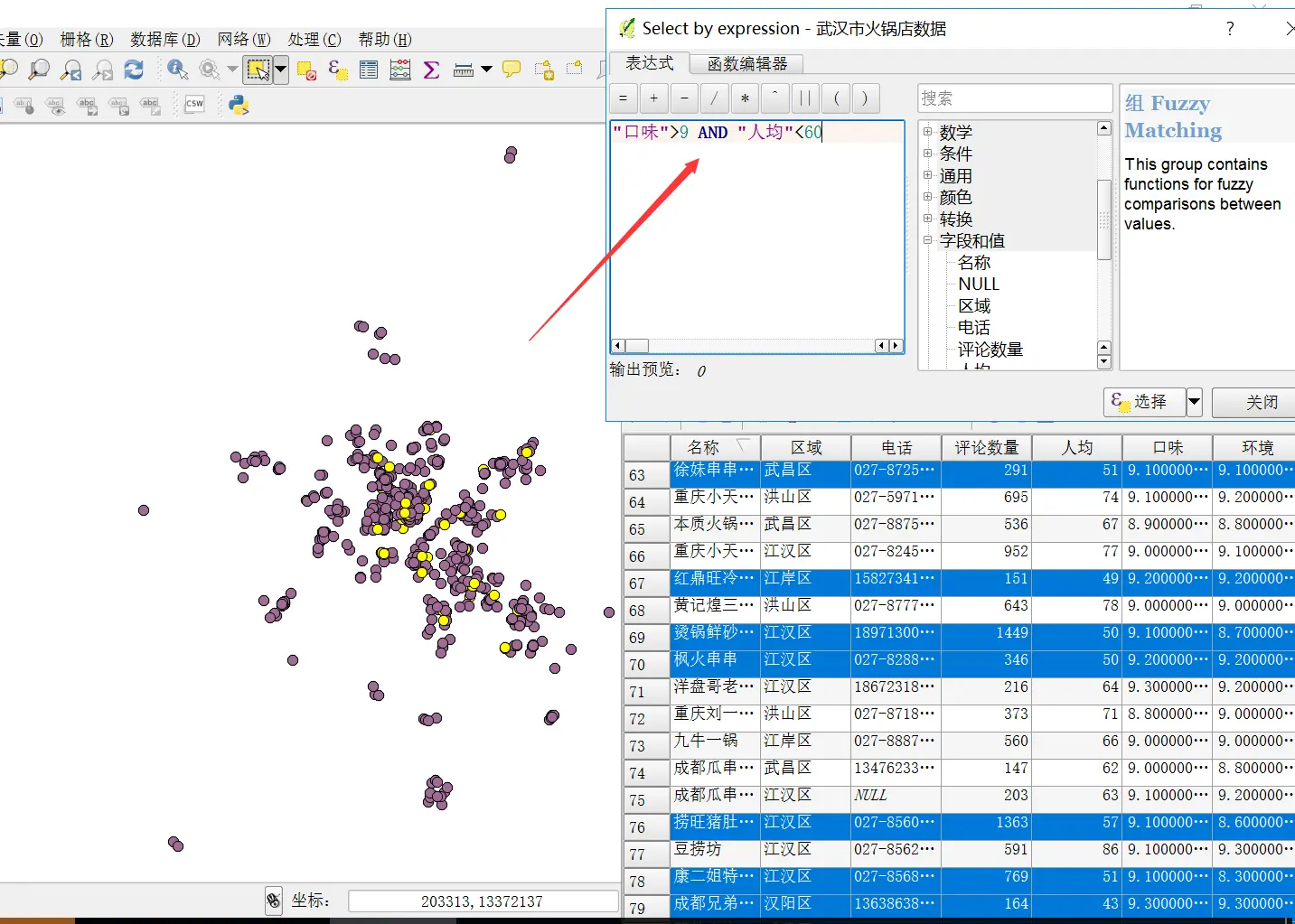Screen dimensions: 1295x924
Task: Activate the Map Tips speech bubble
Action: coord(511,70)
